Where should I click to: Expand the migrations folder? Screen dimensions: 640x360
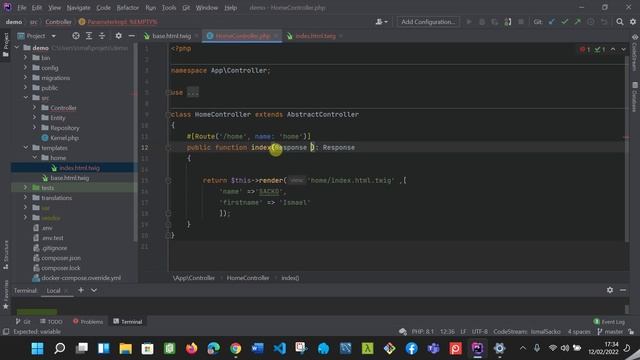pos(26,78)
